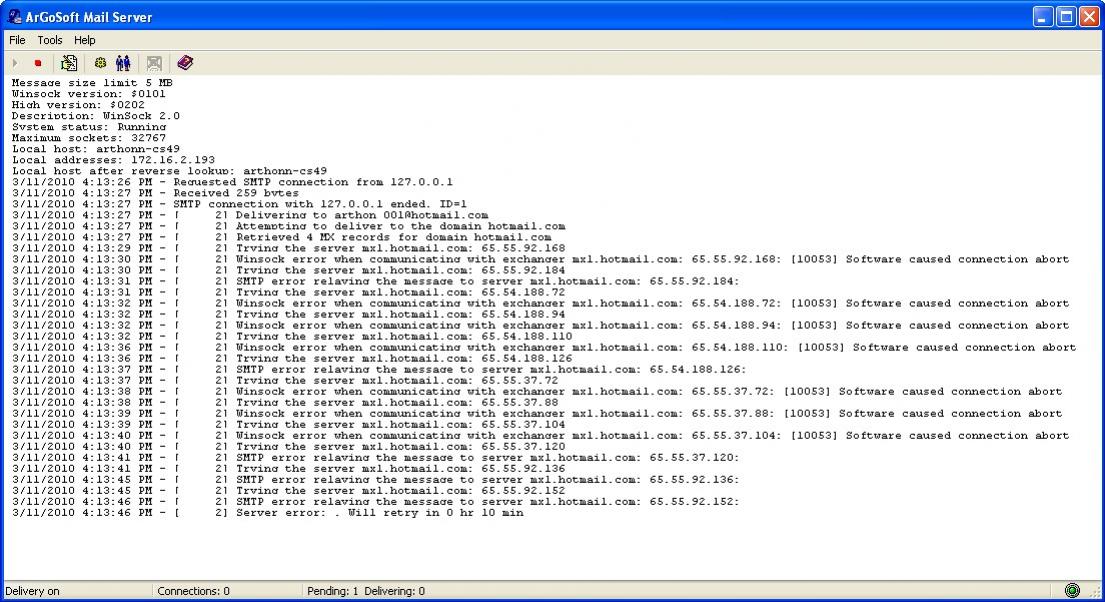Click the Winsock error line for 65.55.37.88
The width and height of the screenshot is (1105, 602).
coord(537,414)
